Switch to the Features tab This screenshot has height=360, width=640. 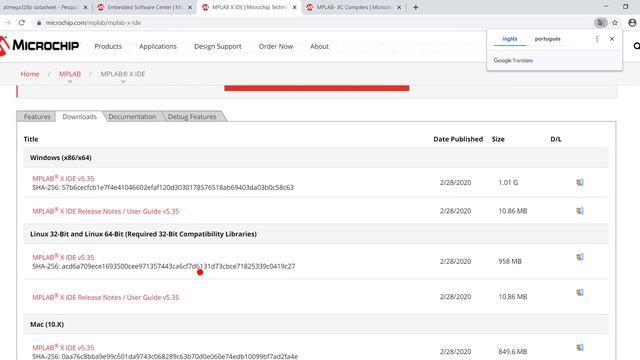37,117
